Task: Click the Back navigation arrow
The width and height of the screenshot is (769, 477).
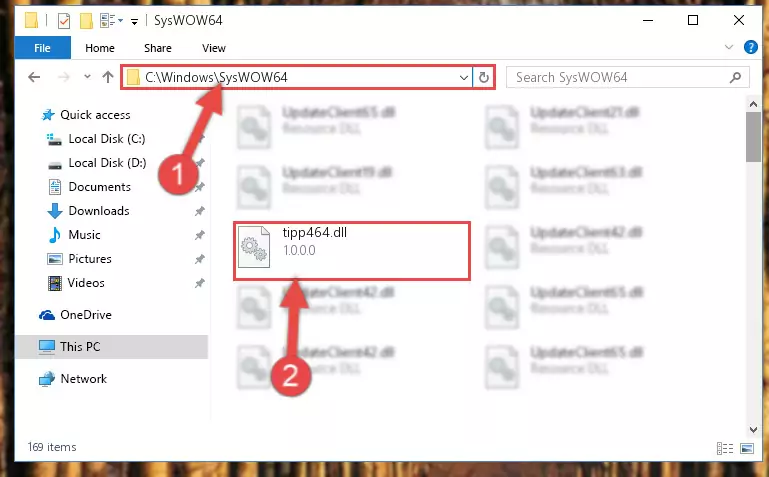Action: [x=34, y=77]
